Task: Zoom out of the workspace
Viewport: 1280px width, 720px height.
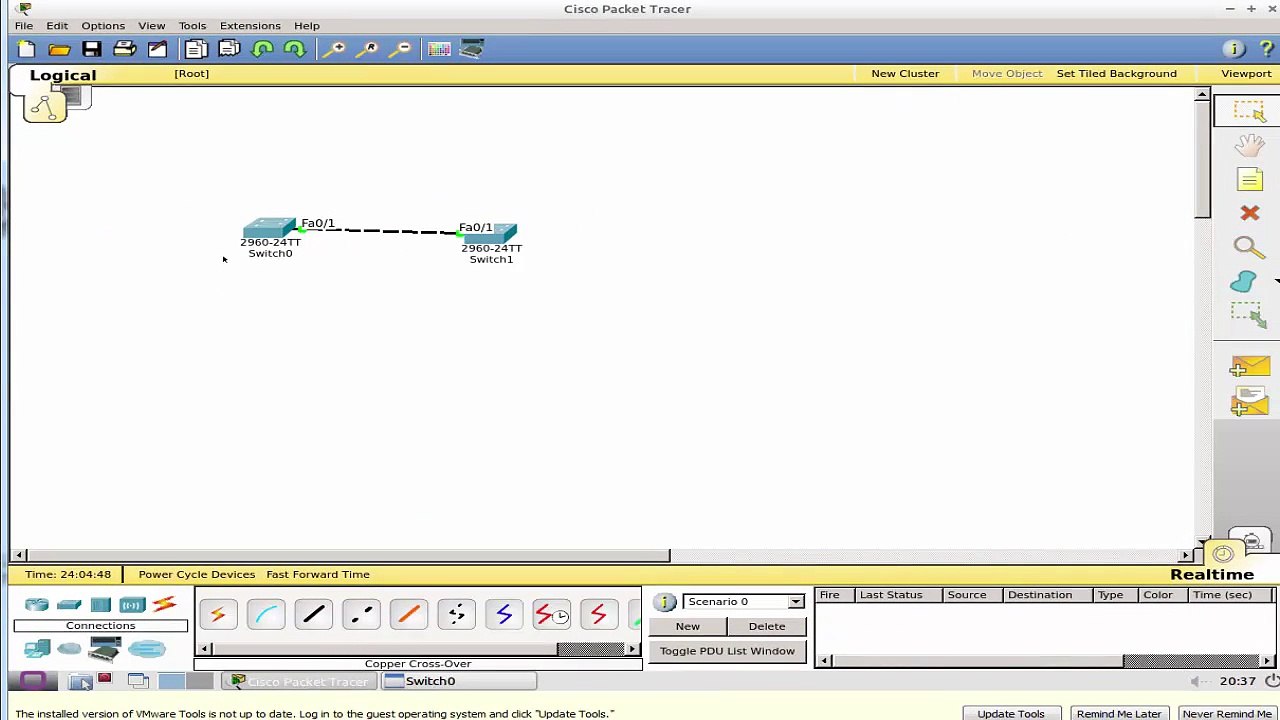Action: pos(402,49)
